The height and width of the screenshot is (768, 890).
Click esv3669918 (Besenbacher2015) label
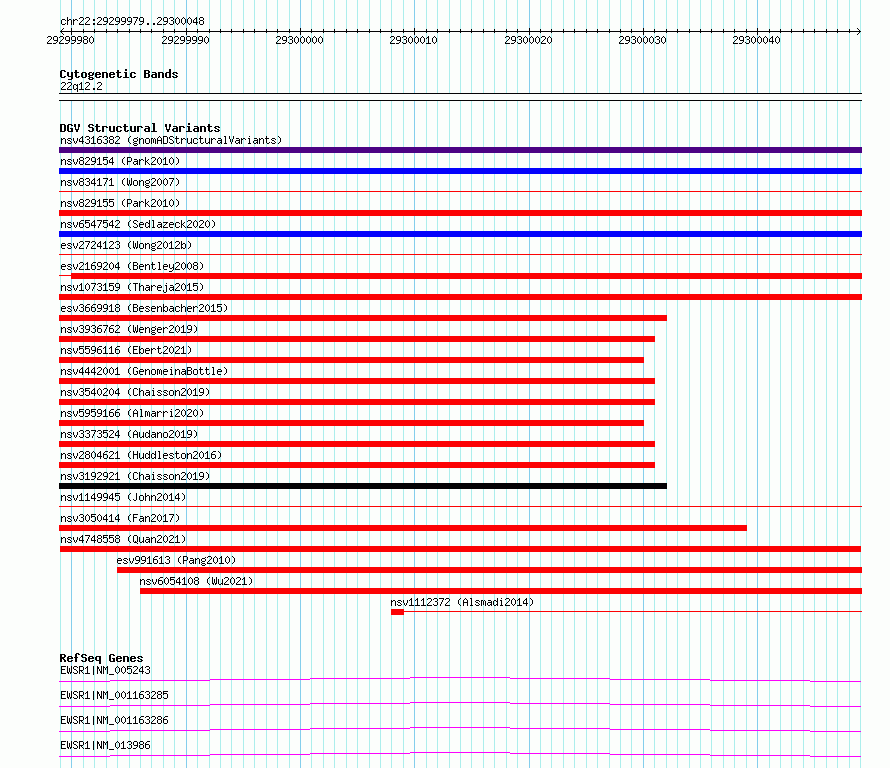(x=144, y=308)
